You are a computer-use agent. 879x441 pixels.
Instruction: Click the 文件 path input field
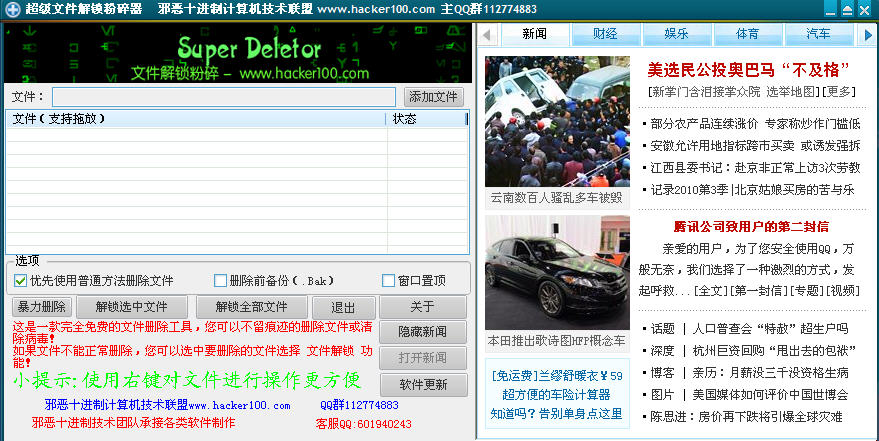pos(224,97)
